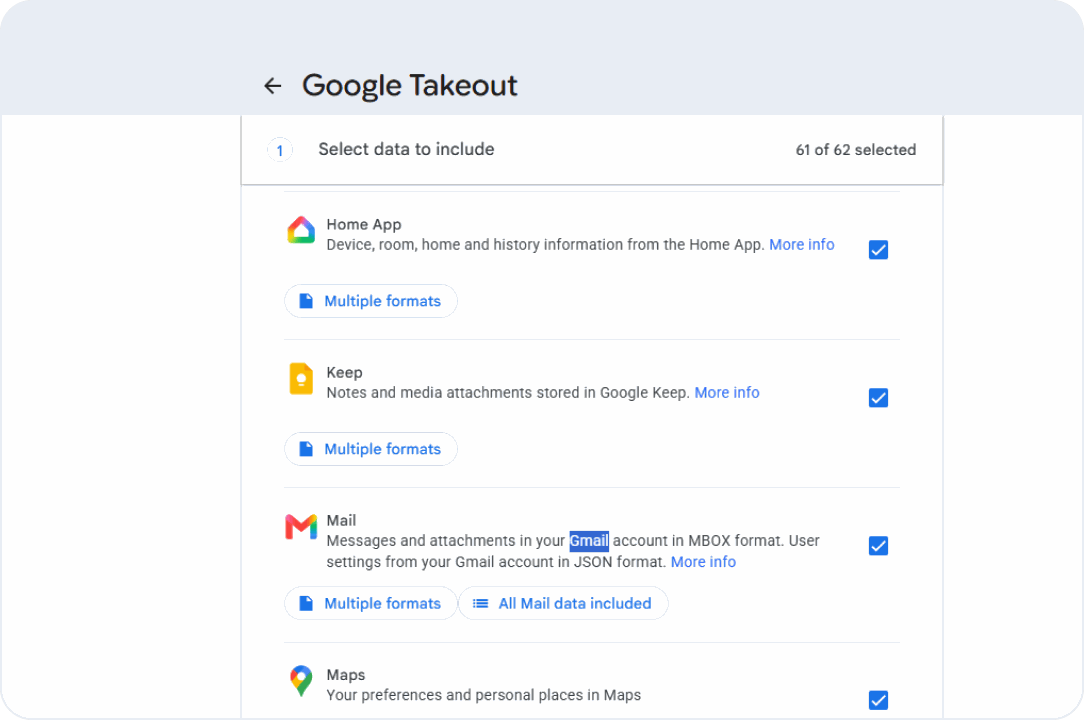Uncheck the Keep checkbox
1084x720 pixels.
pyautogui.click(x=878, y=398)
